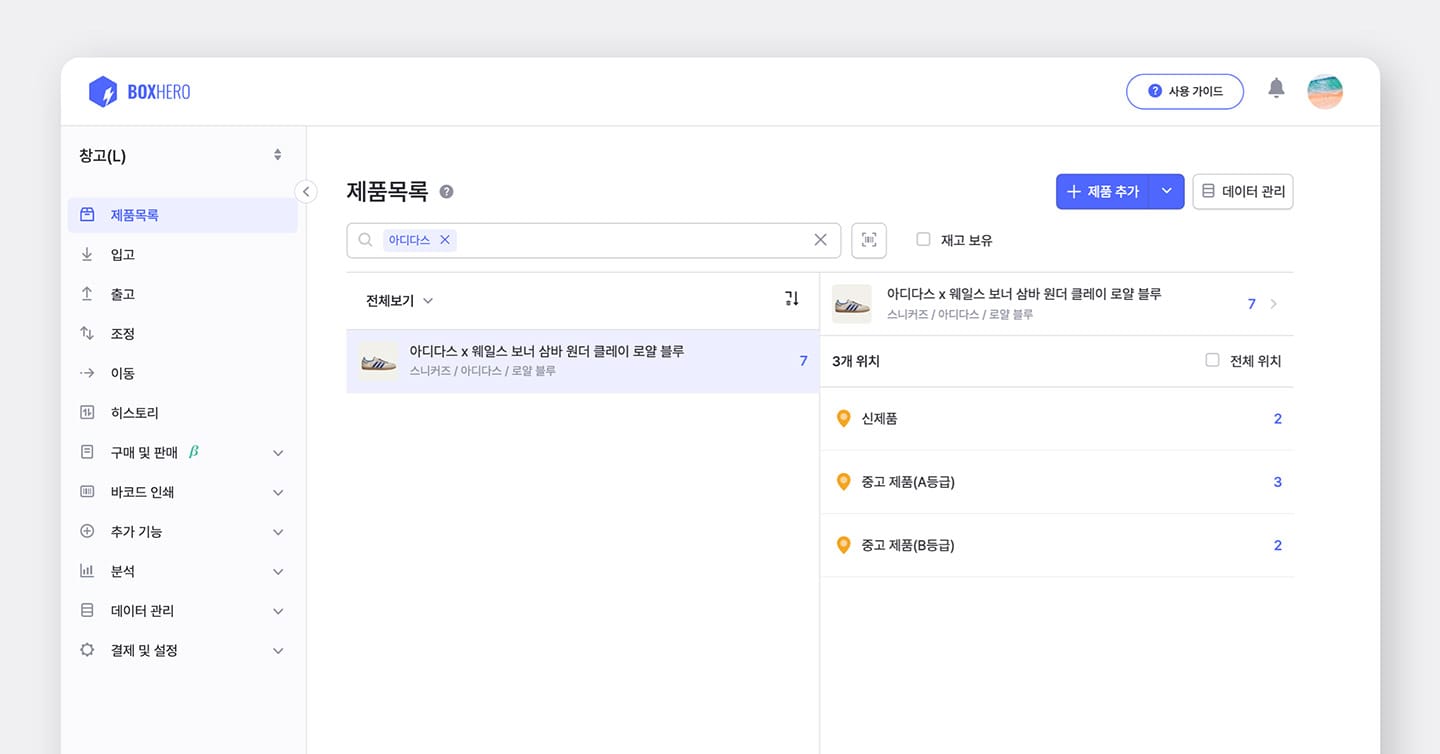Click the sort order icon
Screen dimensions: 1440x754
[x=792, y=299]
